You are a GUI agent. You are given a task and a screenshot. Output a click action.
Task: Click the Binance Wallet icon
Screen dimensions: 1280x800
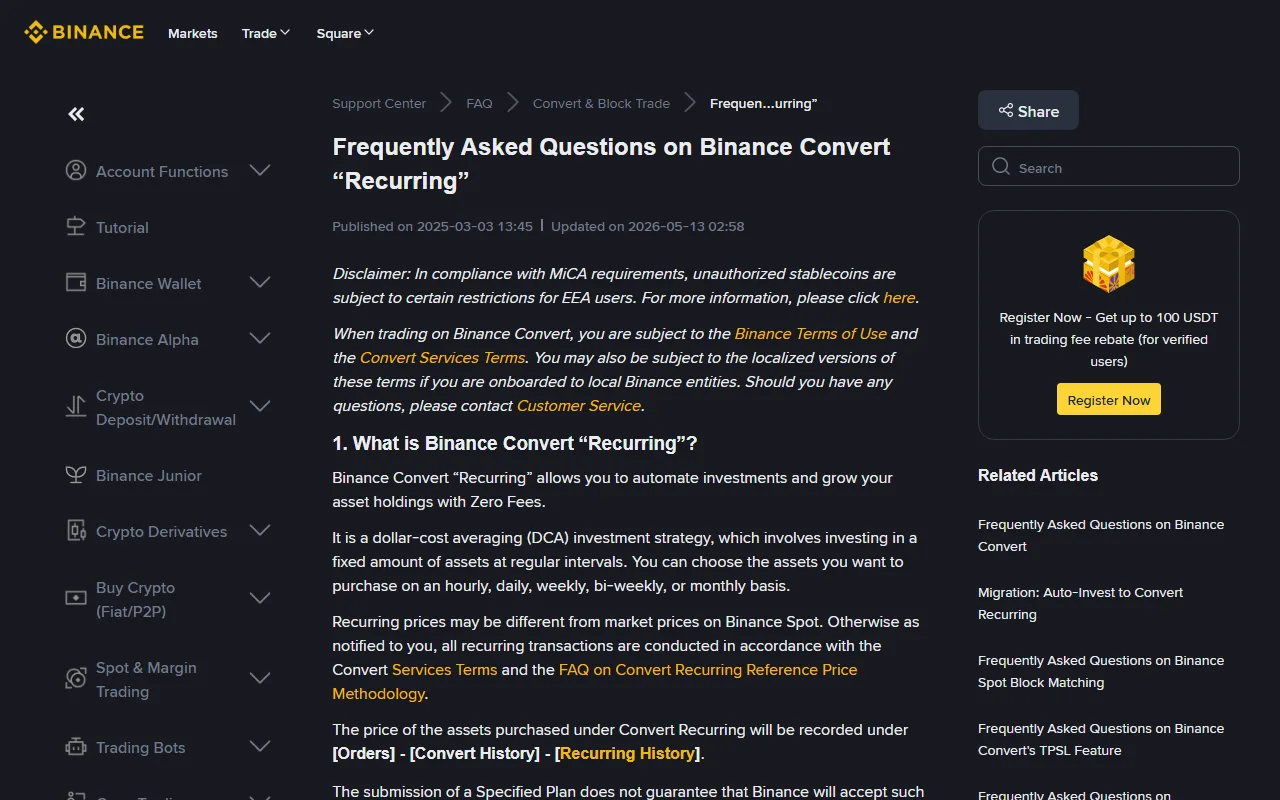[76, 282]
